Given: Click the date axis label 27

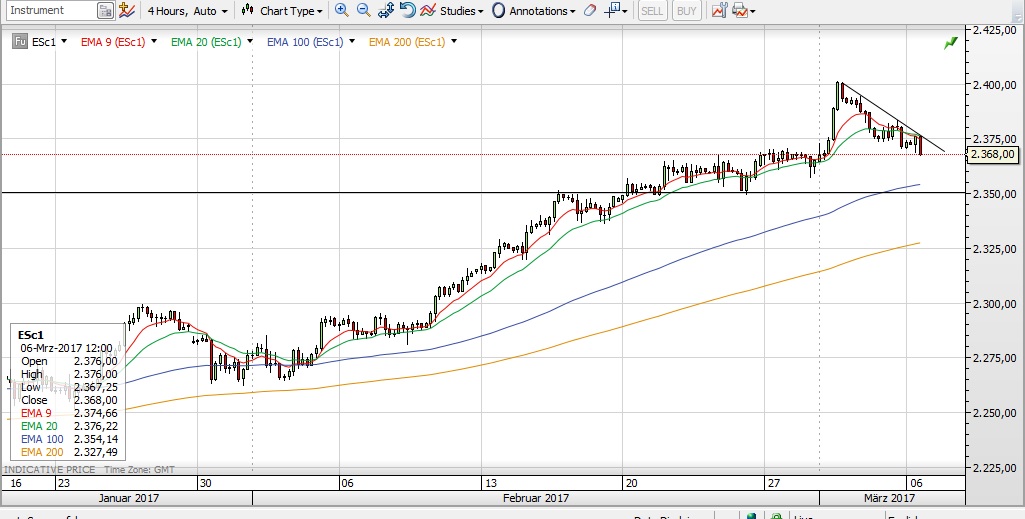Looking at the screenshot, I should (773, 484).
